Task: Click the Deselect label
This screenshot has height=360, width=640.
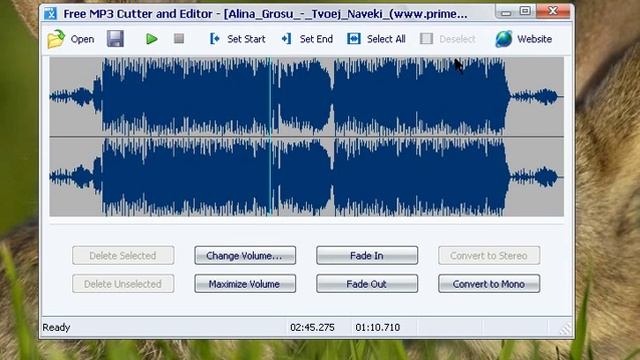Action: [457, 39]
